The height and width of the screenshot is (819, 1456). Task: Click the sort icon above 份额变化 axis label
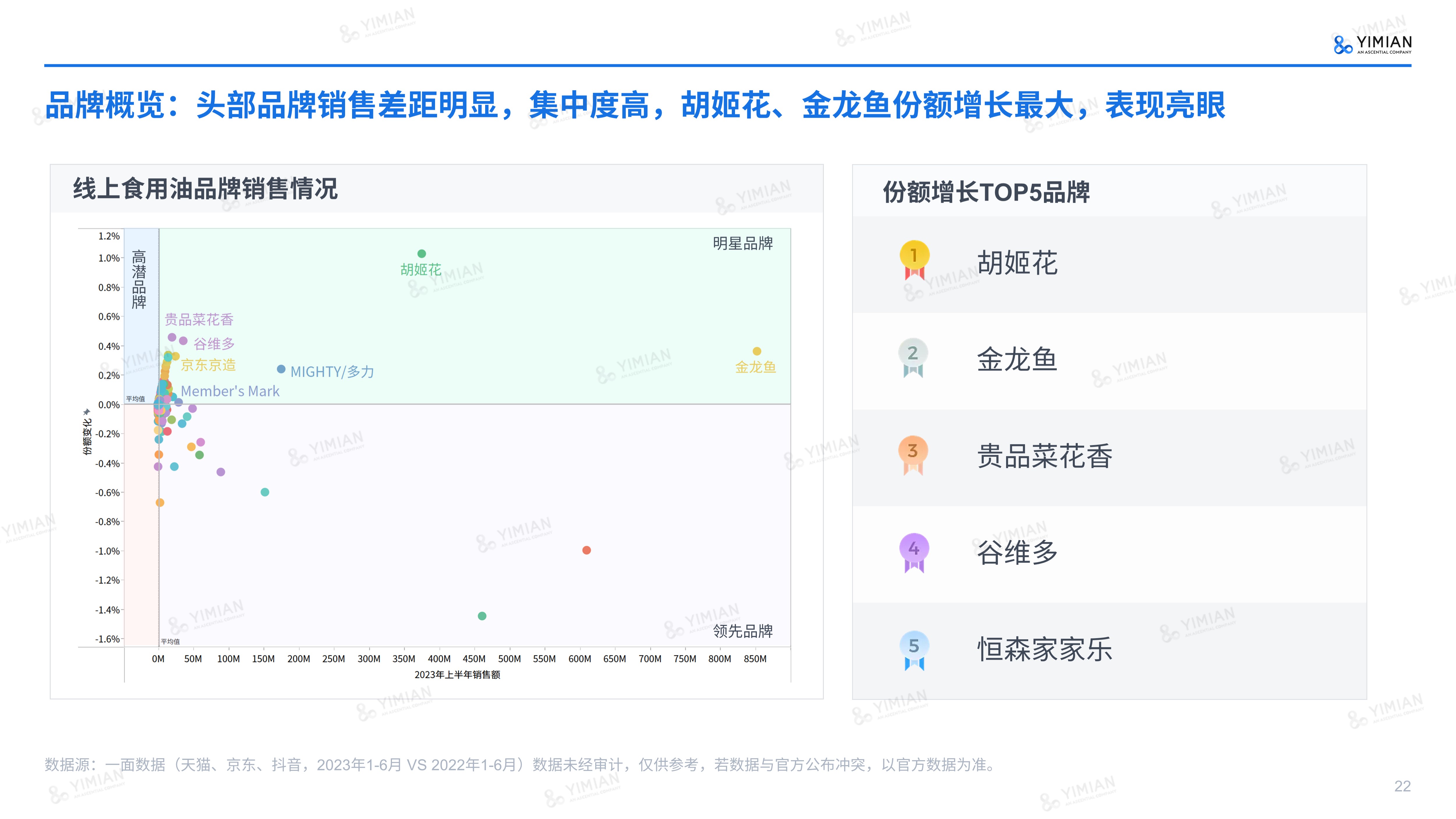[86, 412]
